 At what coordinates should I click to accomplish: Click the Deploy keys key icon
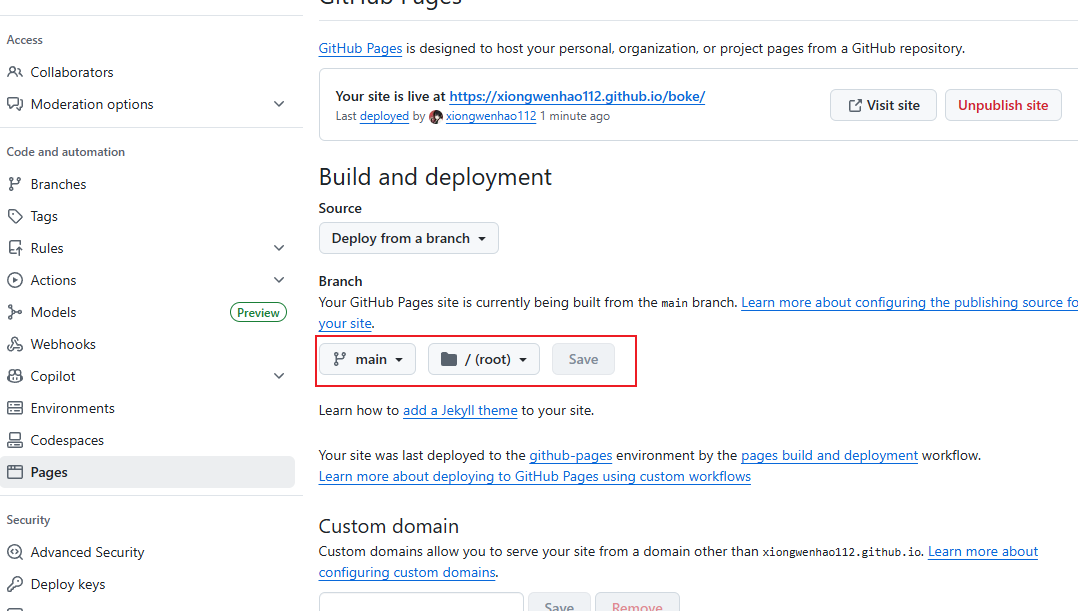[15, 584]
